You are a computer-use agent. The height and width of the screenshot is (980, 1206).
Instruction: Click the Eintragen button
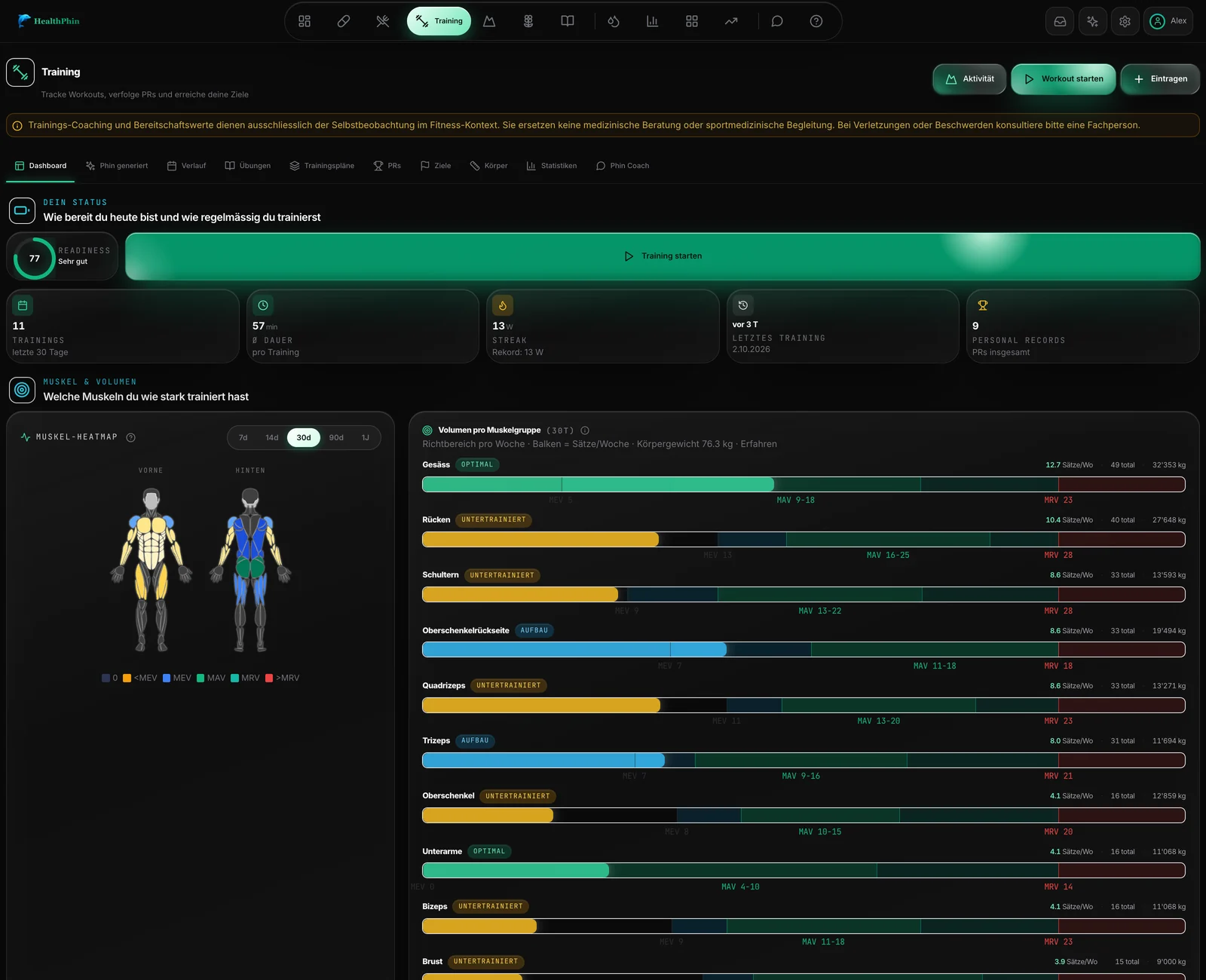1160,79
